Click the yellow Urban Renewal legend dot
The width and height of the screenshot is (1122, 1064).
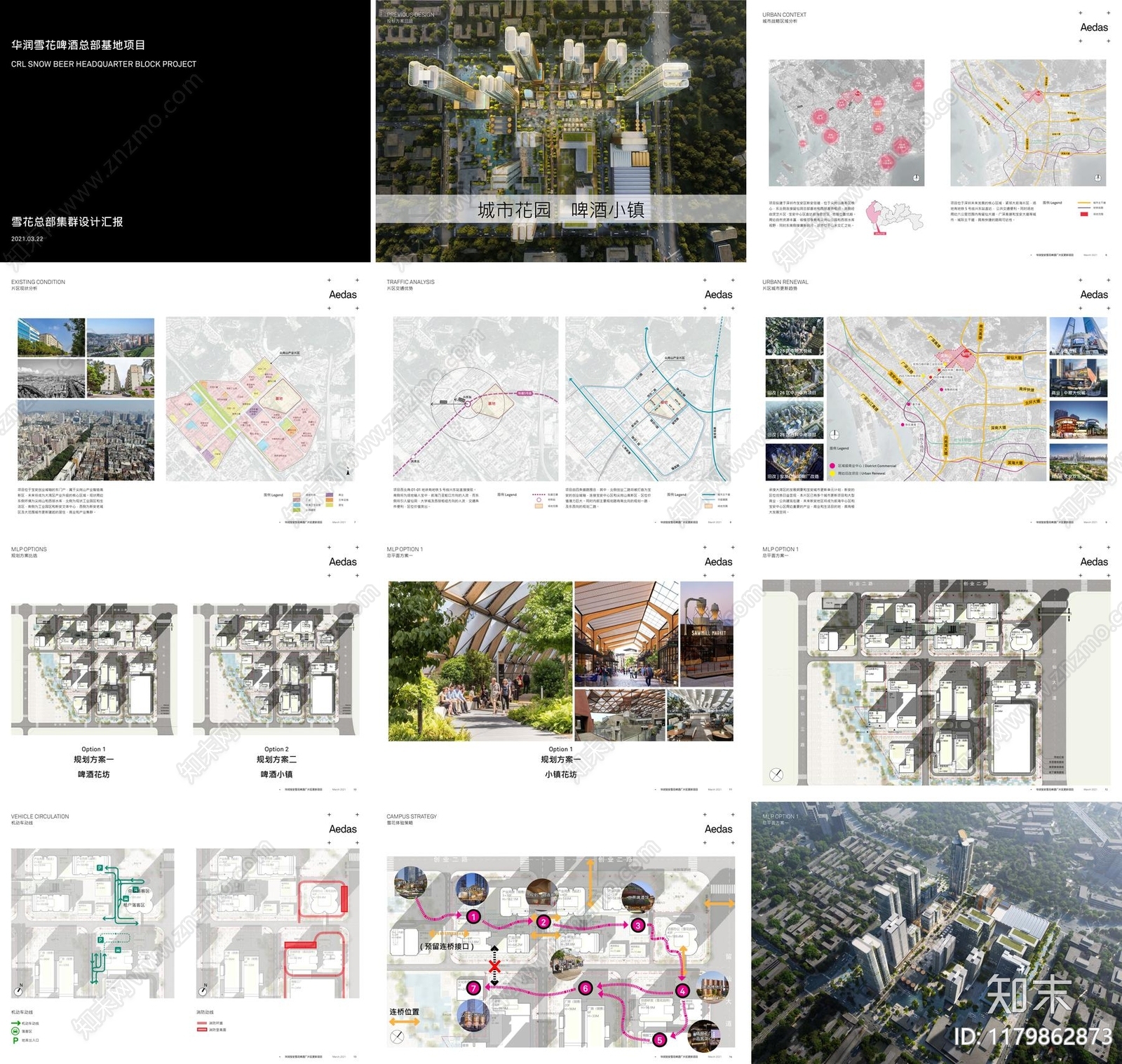coord(832,473)
